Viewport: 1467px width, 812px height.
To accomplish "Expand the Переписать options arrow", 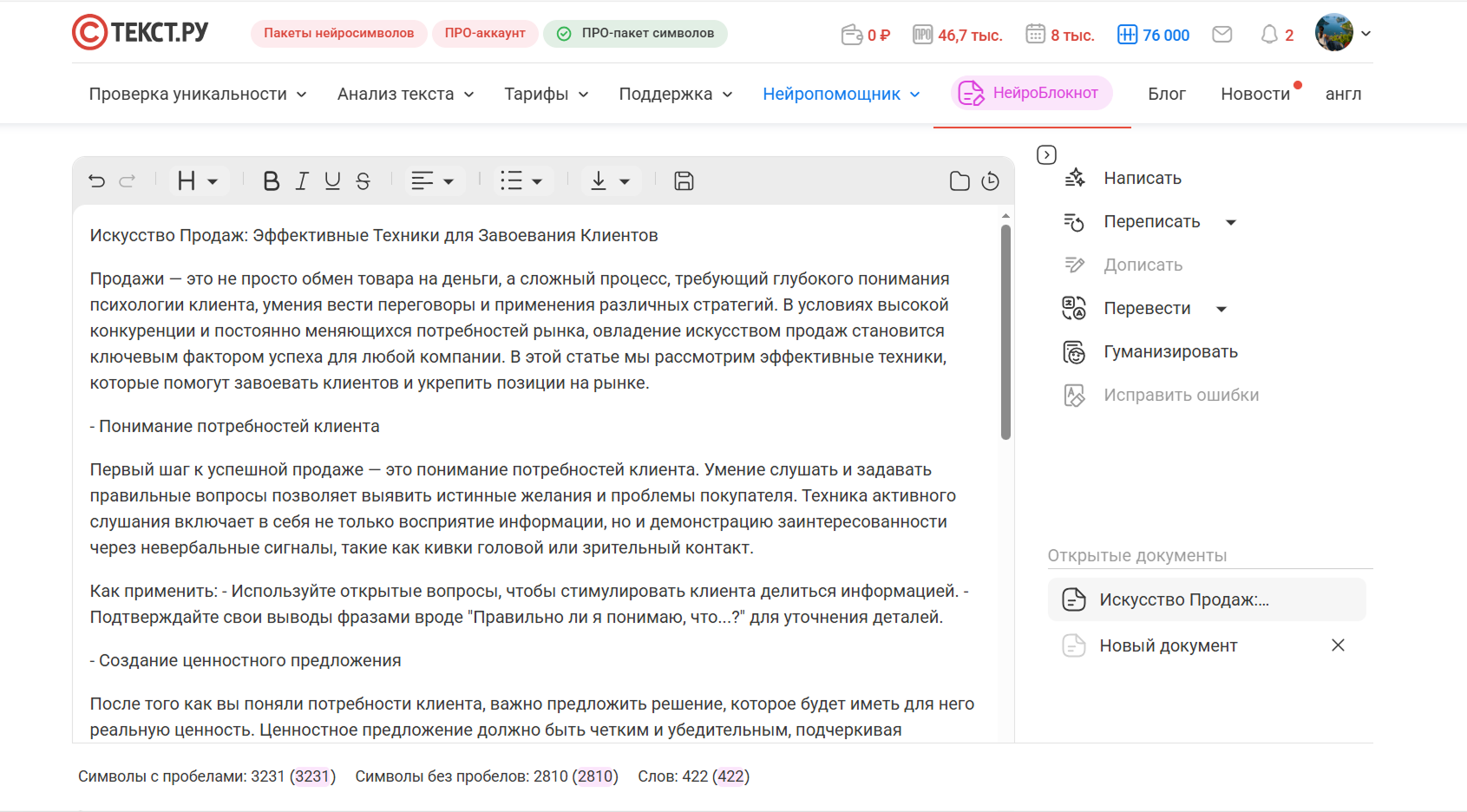I will coord(1231,222).
